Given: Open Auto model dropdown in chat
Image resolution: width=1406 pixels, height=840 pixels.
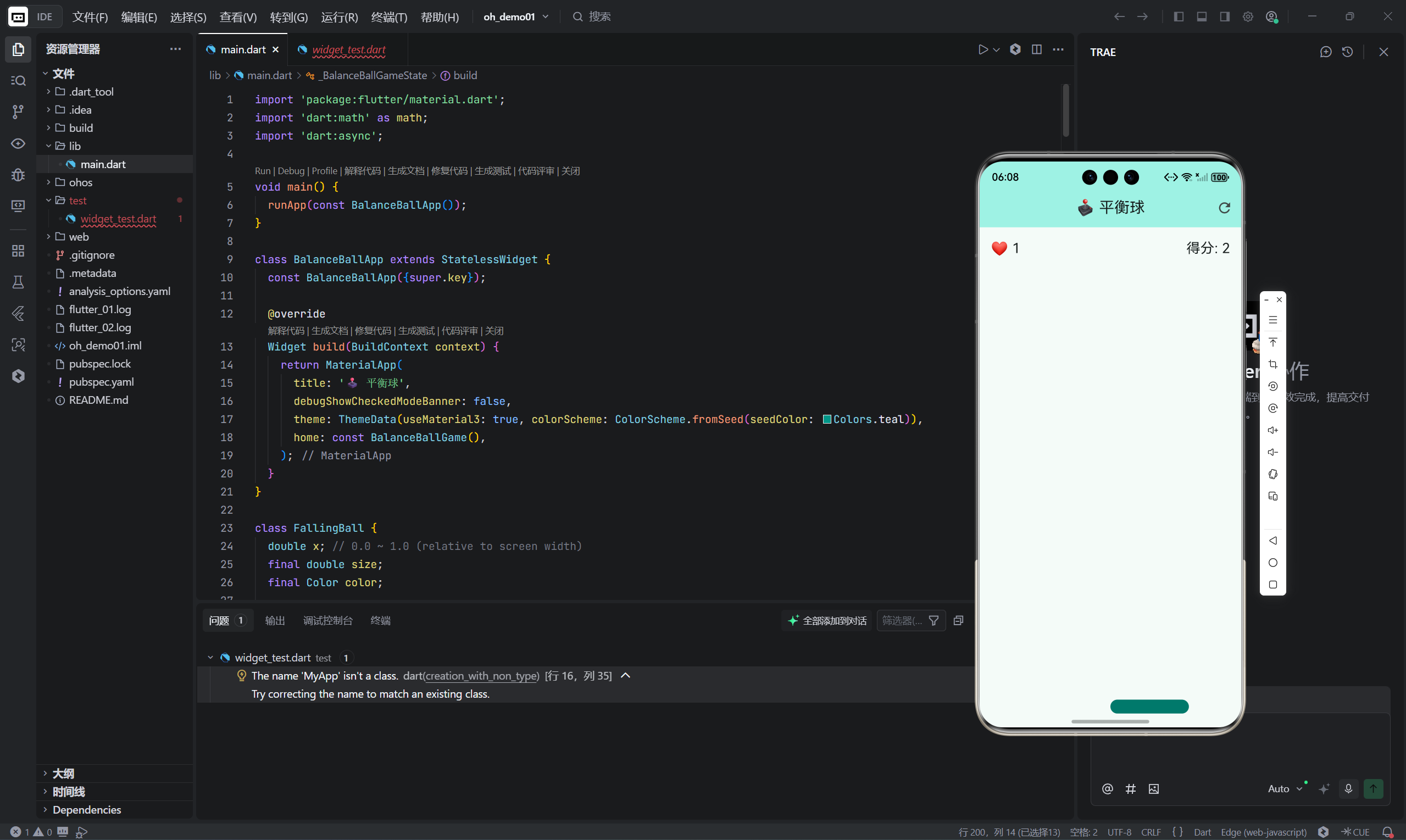Looking at the screenshot, I should [x=1285, y=788].
